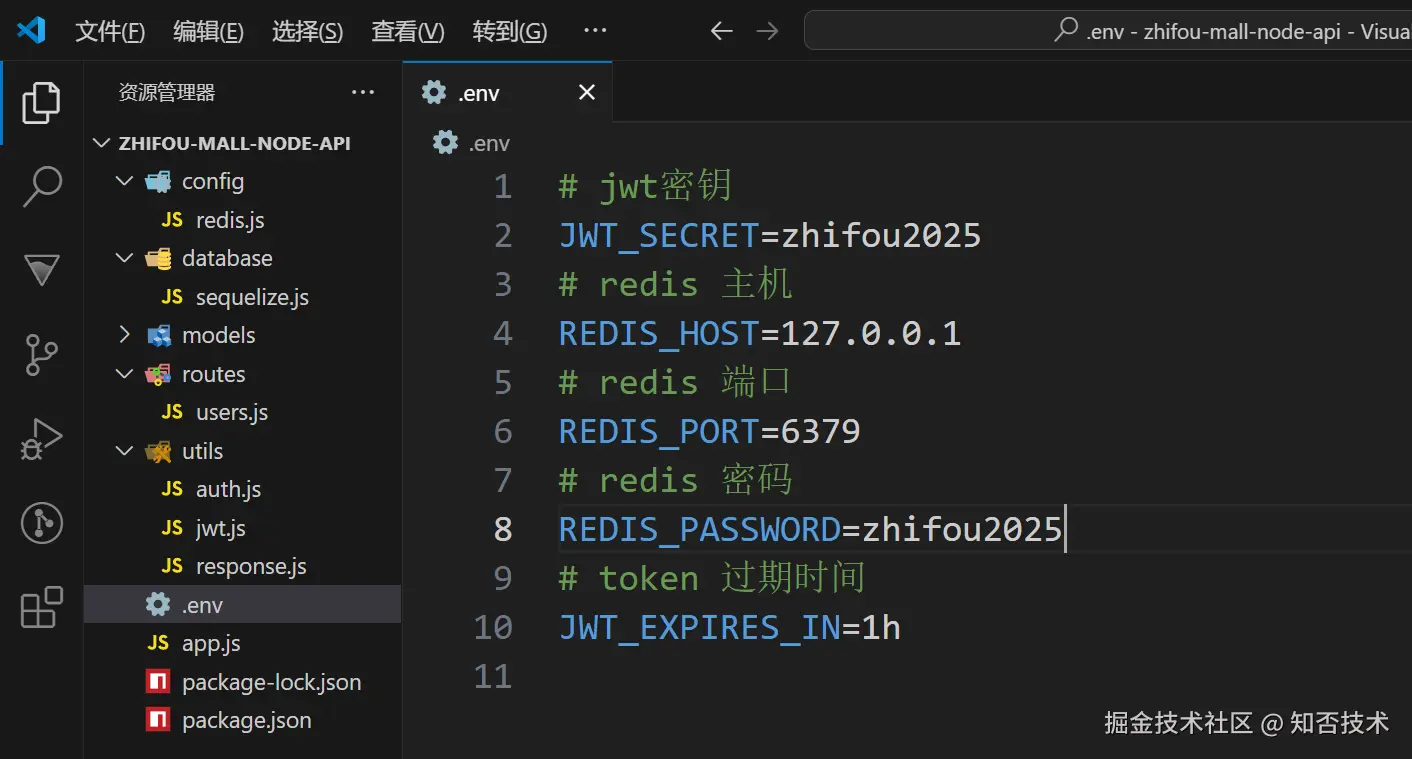Open the Run and Debug view
This screenshot has height=759, width=1412.
coord(41,439)
